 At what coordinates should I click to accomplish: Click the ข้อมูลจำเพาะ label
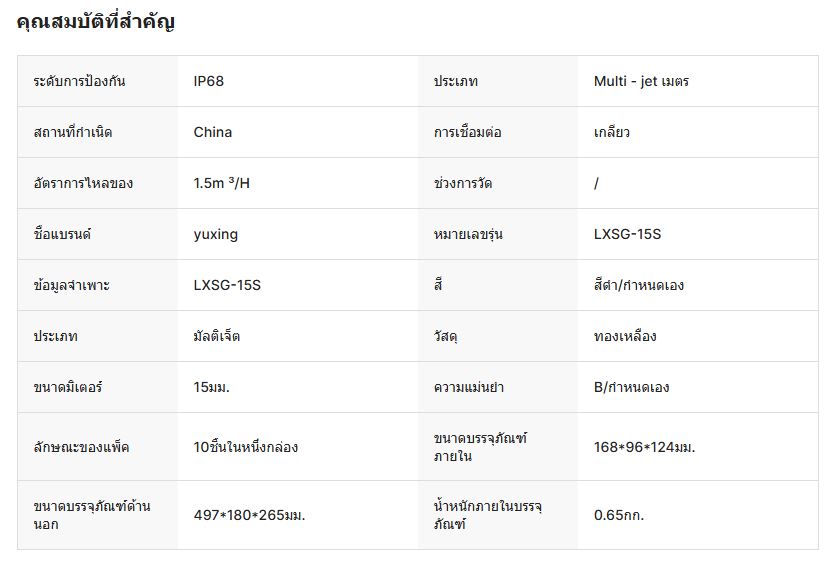pos(71,285)
